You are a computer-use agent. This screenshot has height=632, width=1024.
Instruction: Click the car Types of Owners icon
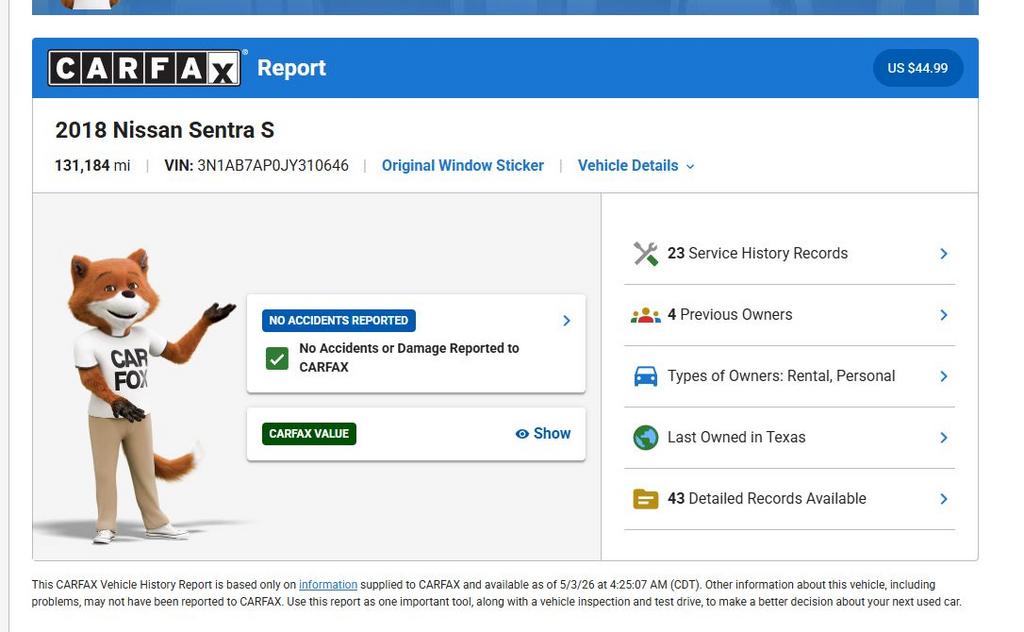[x=645, y=376]
